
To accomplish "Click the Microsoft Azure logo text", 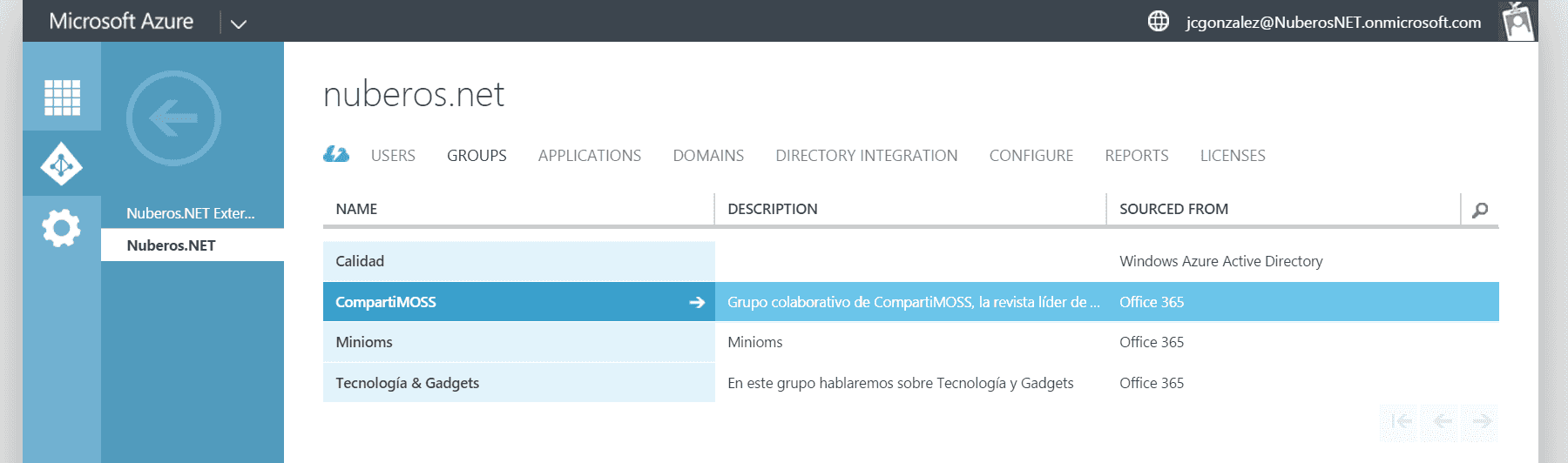I will click(x=121, y=21).
